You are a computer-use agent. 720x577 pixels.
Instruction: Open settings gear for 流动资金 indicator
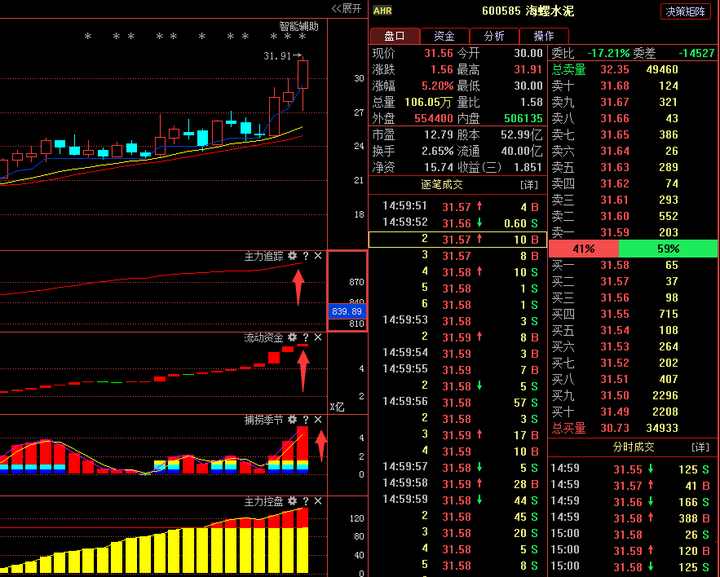pos(292,338)
